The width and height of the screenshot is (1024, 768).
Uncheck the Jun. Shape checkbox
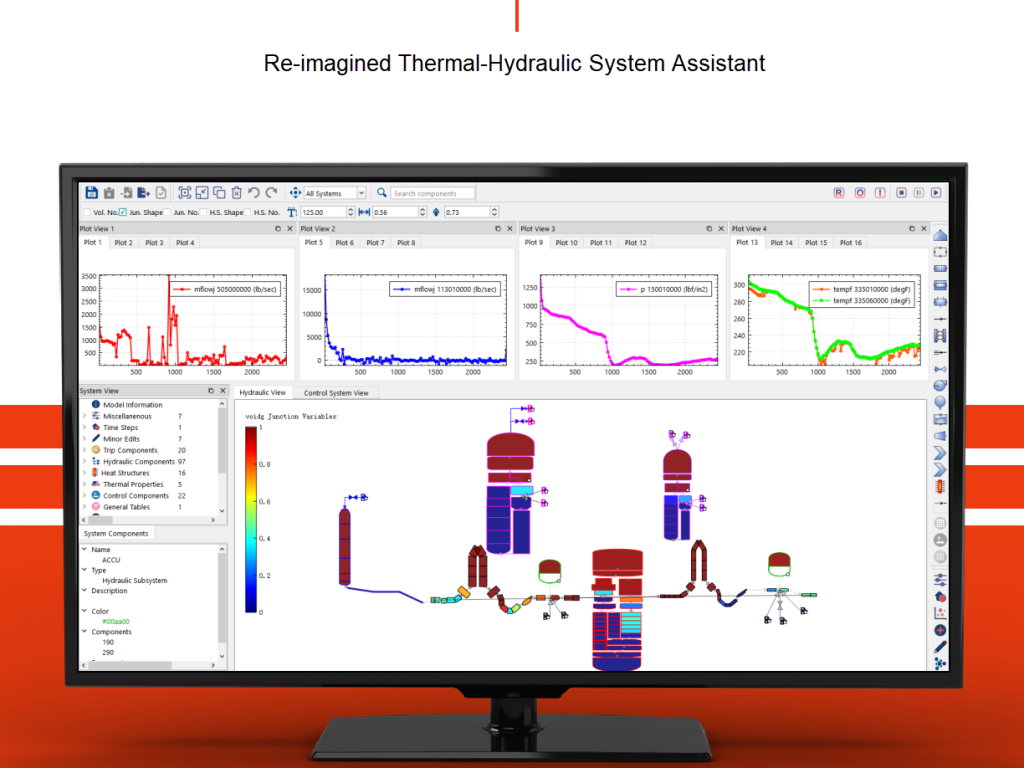tap(123, 212)
